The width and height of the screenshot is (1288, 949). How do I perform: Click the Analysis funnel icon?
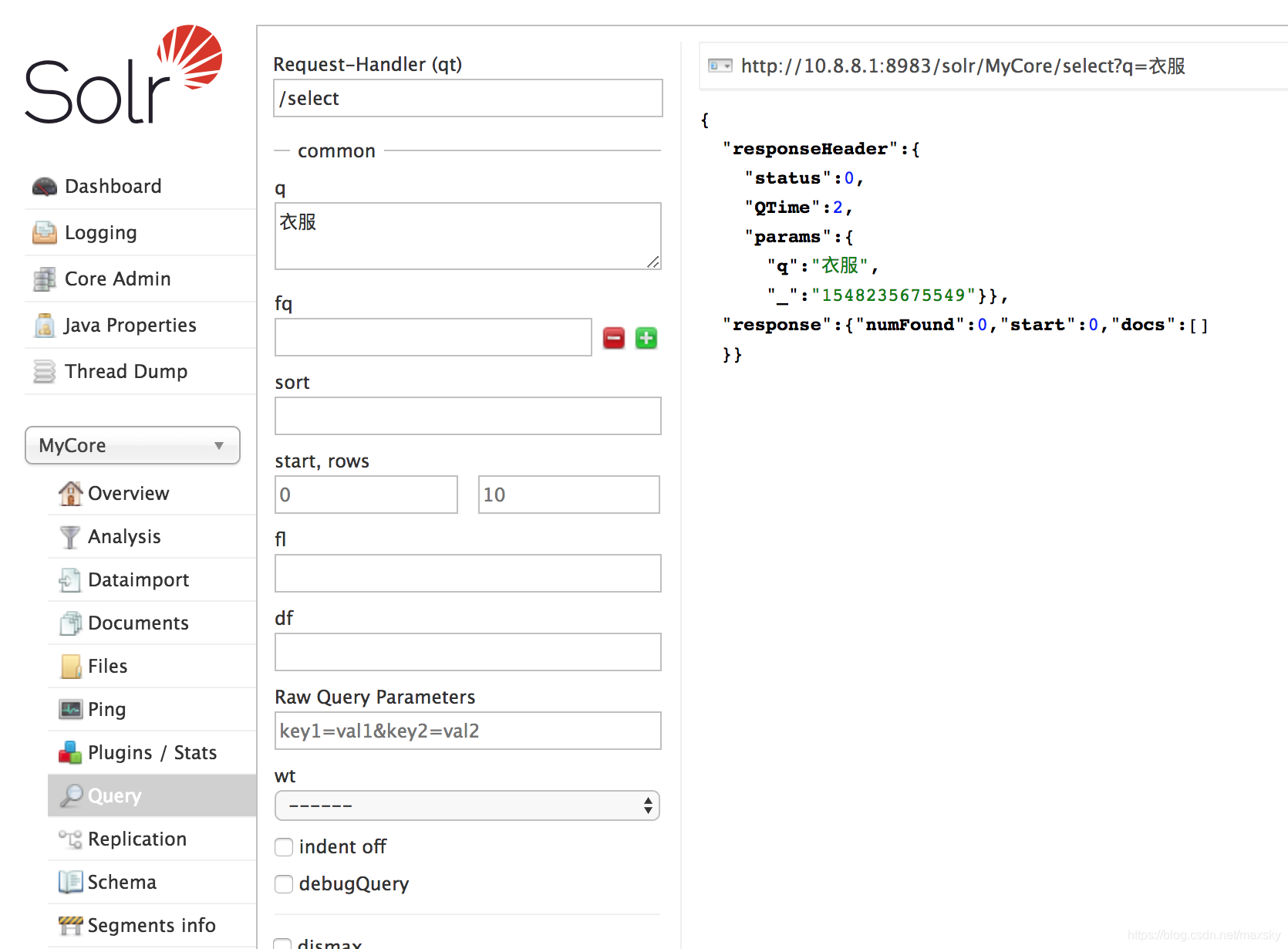tap(70, 537)
